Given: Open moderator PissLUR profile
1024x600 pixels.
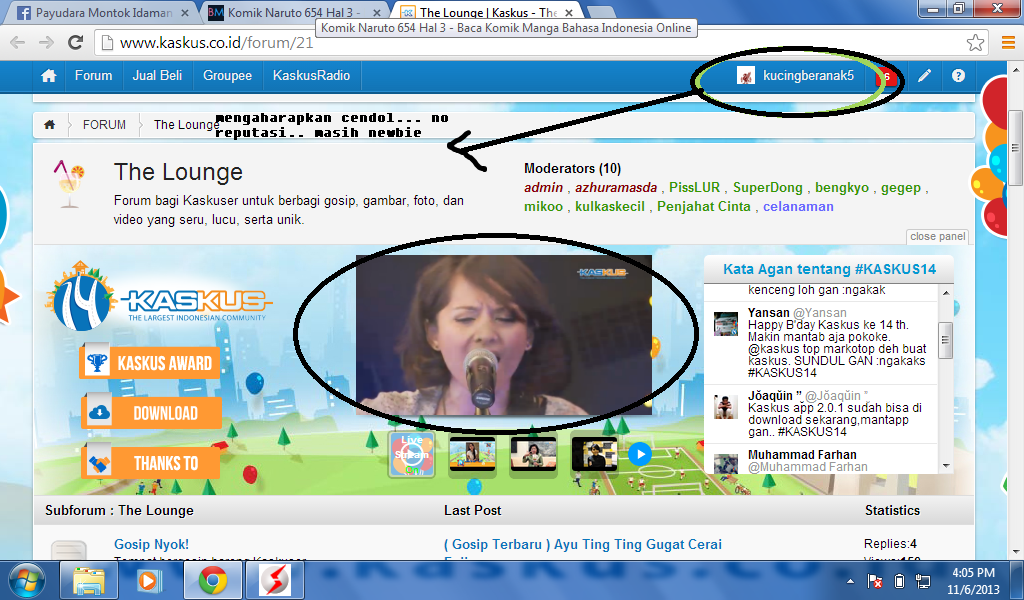Looking at the screenshot, I should [x=694, y=188].
